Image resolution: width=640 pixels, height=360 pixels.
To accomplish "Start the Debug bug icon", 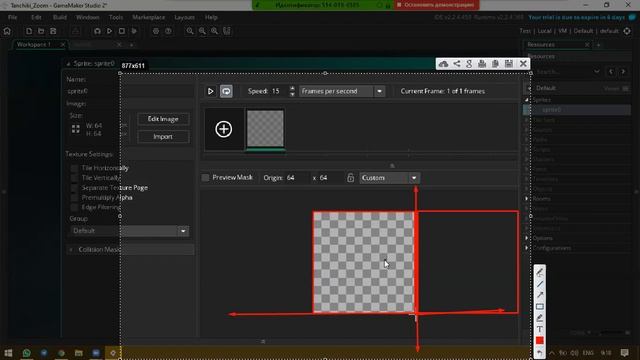I will 97,31.
